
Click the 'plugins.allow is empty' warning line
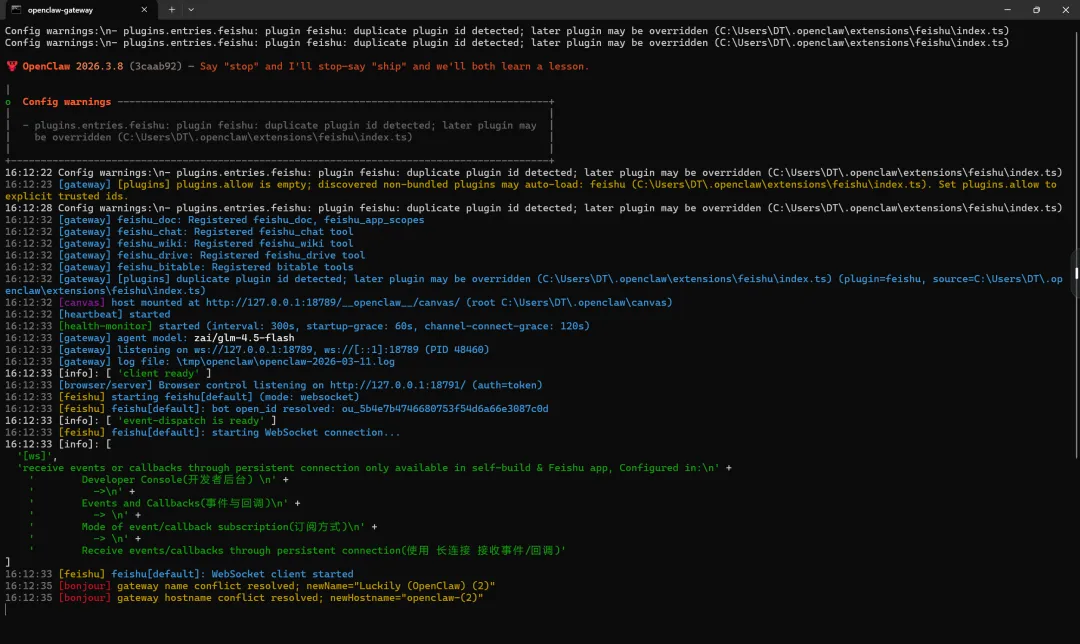pyautogui.click(x=530, y=185)
